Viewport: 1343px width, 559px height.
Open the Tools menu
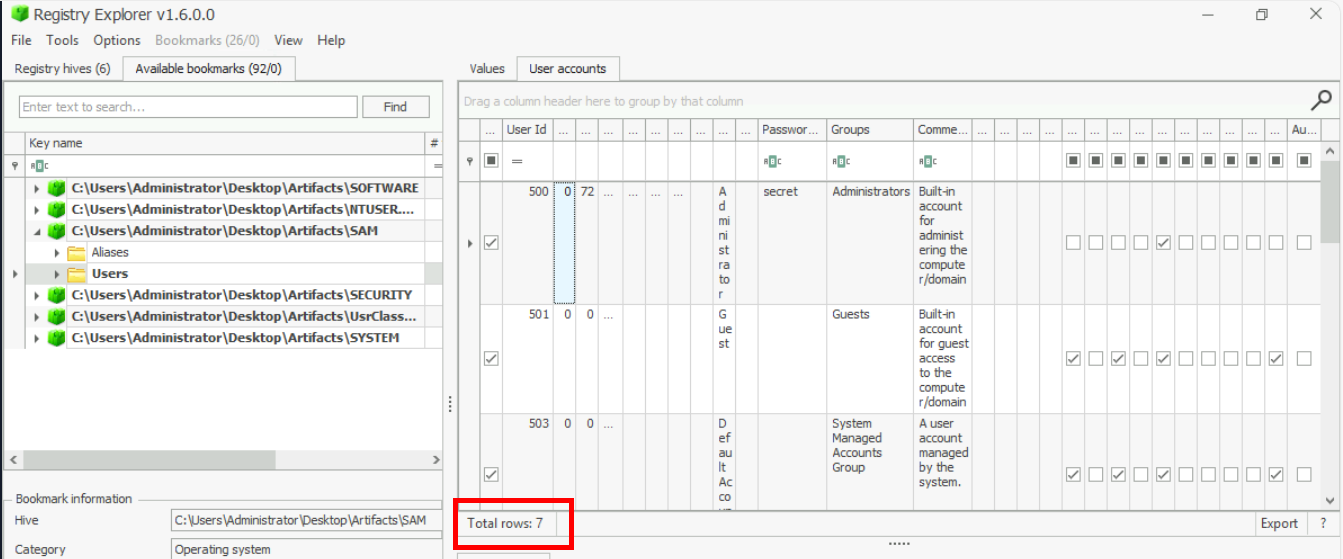62,40
